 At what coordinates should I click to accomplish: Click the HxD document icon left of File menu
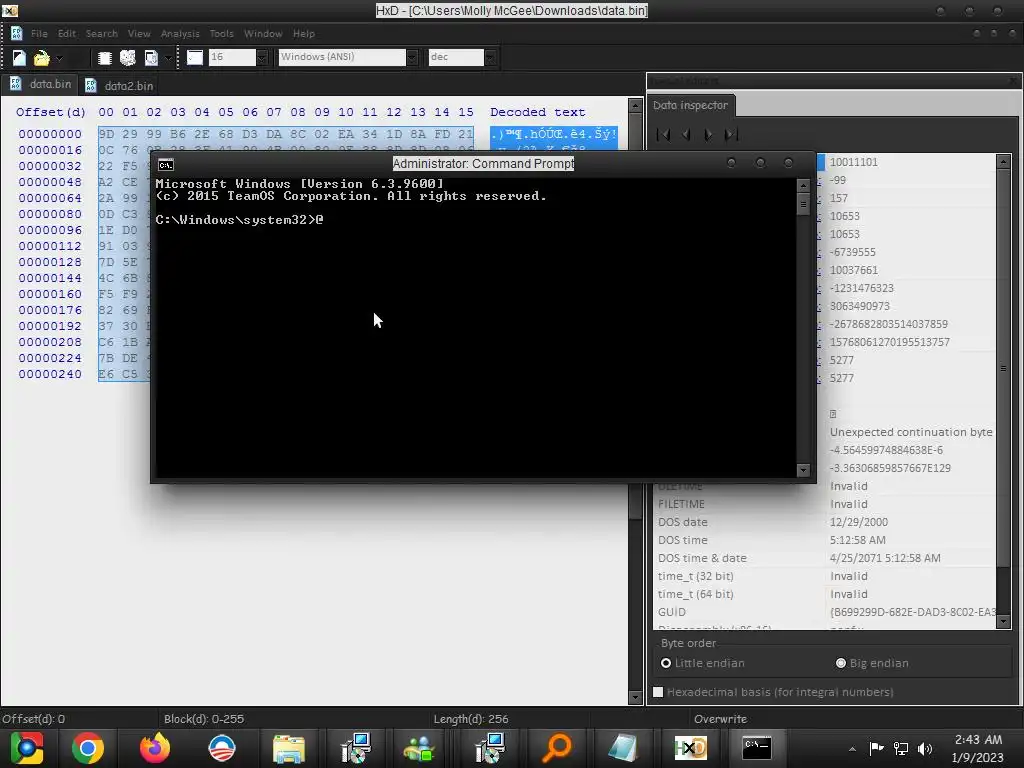(16, 33)
